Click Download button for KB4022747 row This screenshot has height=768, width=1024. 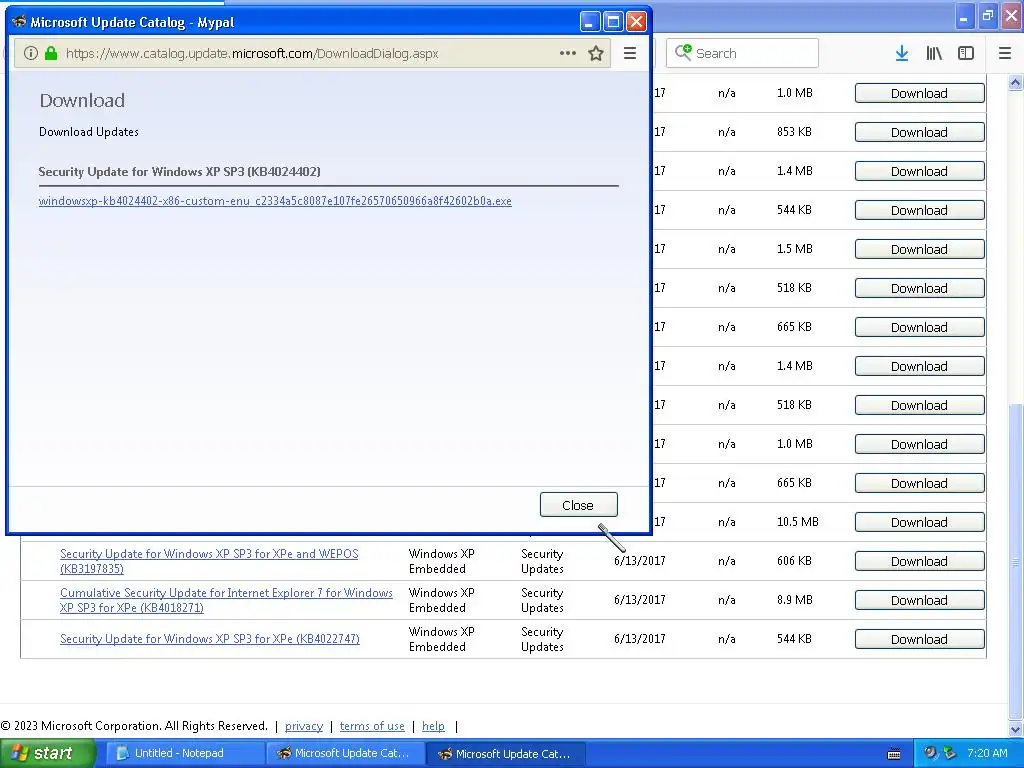coord(920,639)
